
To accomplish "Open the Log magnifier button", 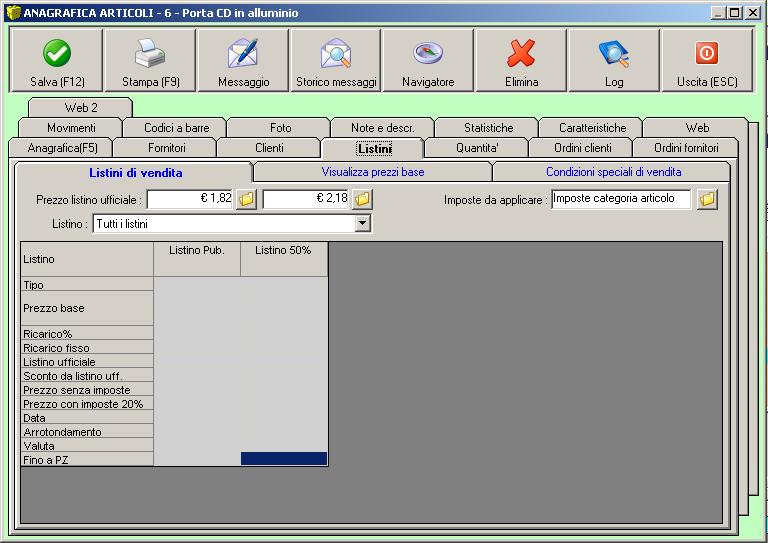I will click(614, 60).
